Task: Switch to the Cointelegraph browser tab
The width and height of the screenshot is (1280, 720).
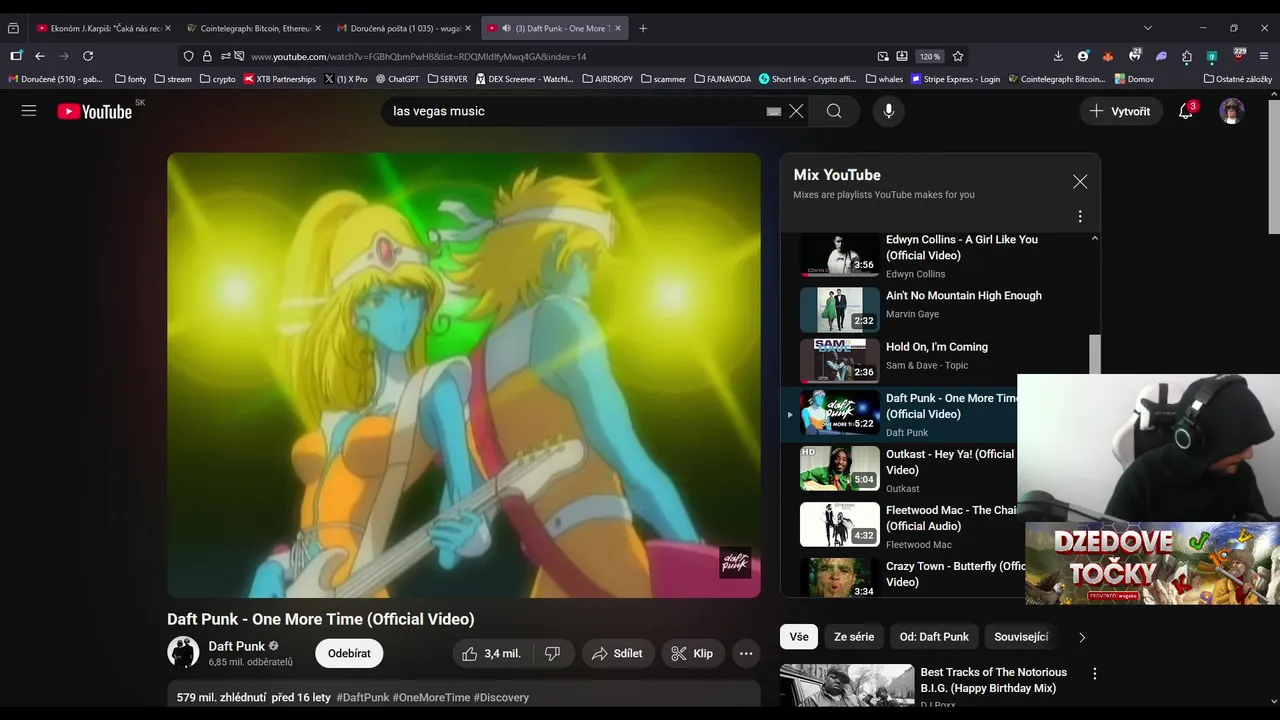Action: pyautogui.click(x=254, y=28)
